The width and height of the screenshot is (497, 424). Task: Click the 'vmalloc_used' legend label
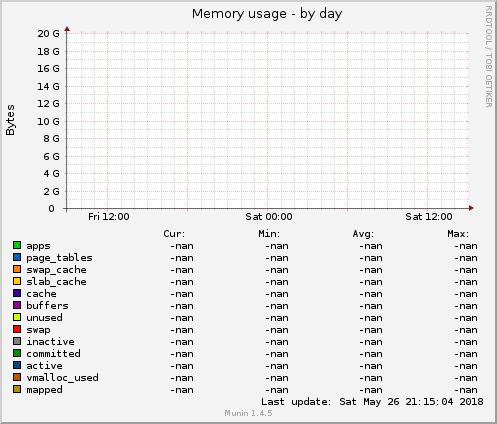(62, 378)
